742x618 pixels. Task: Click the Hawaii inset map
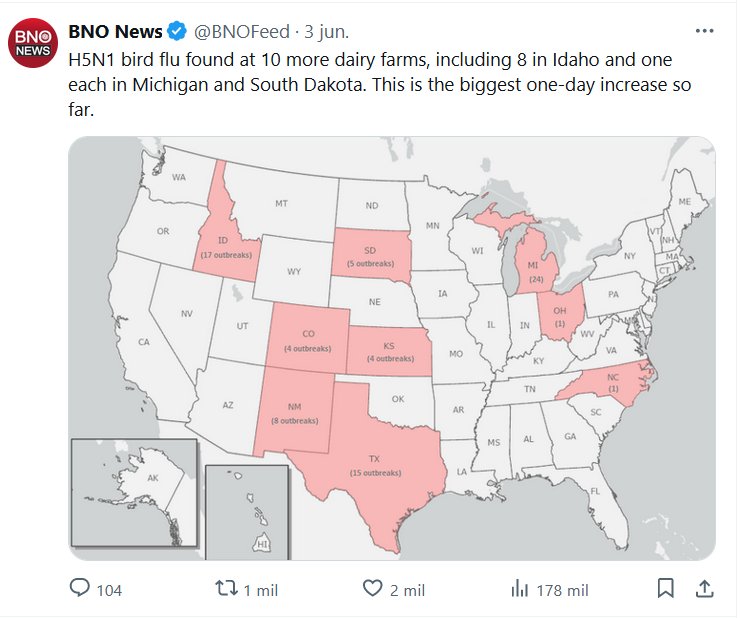(246, 509)
